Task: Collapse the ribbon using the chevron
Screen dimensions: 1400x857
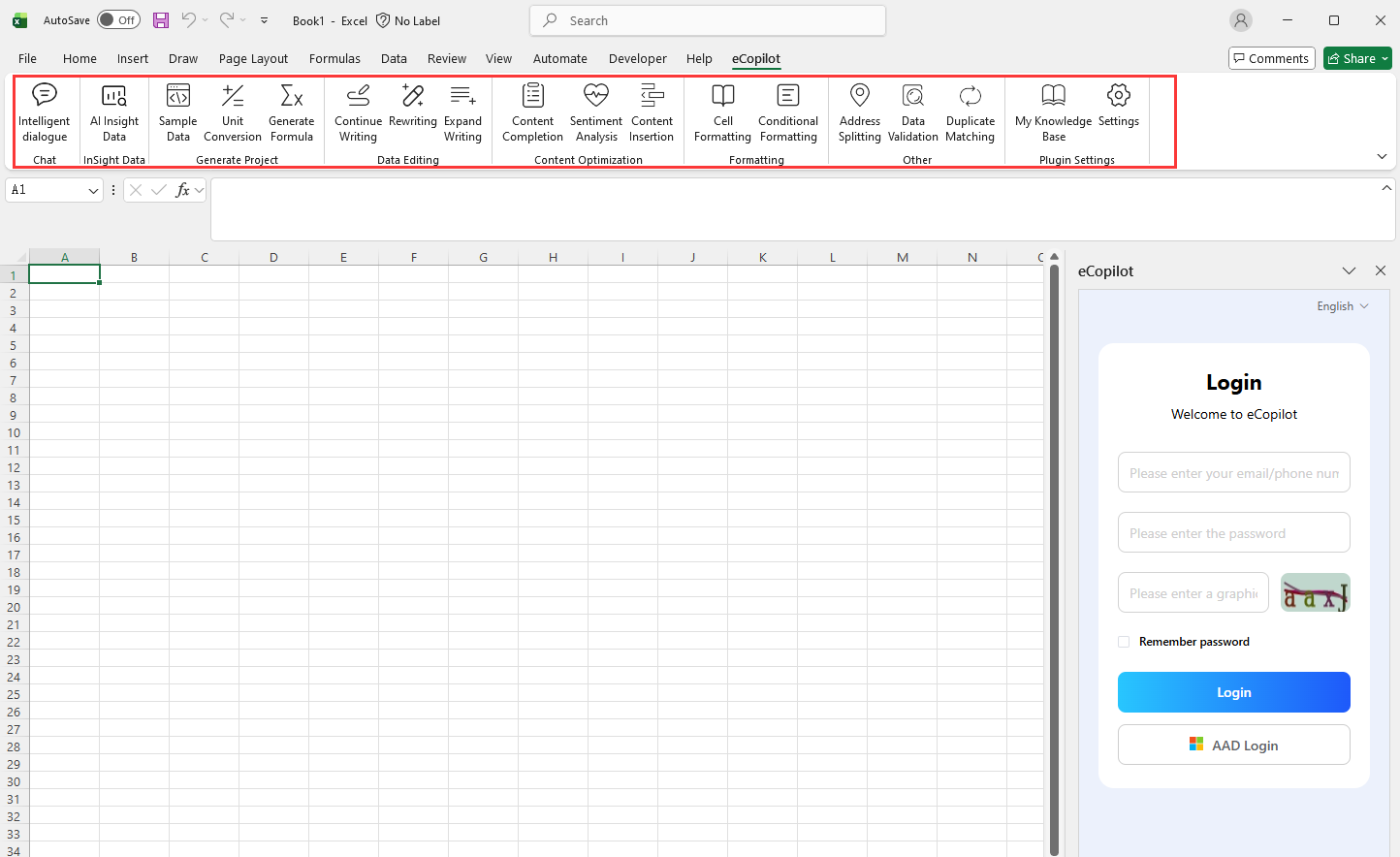Action: (1382, 156)
